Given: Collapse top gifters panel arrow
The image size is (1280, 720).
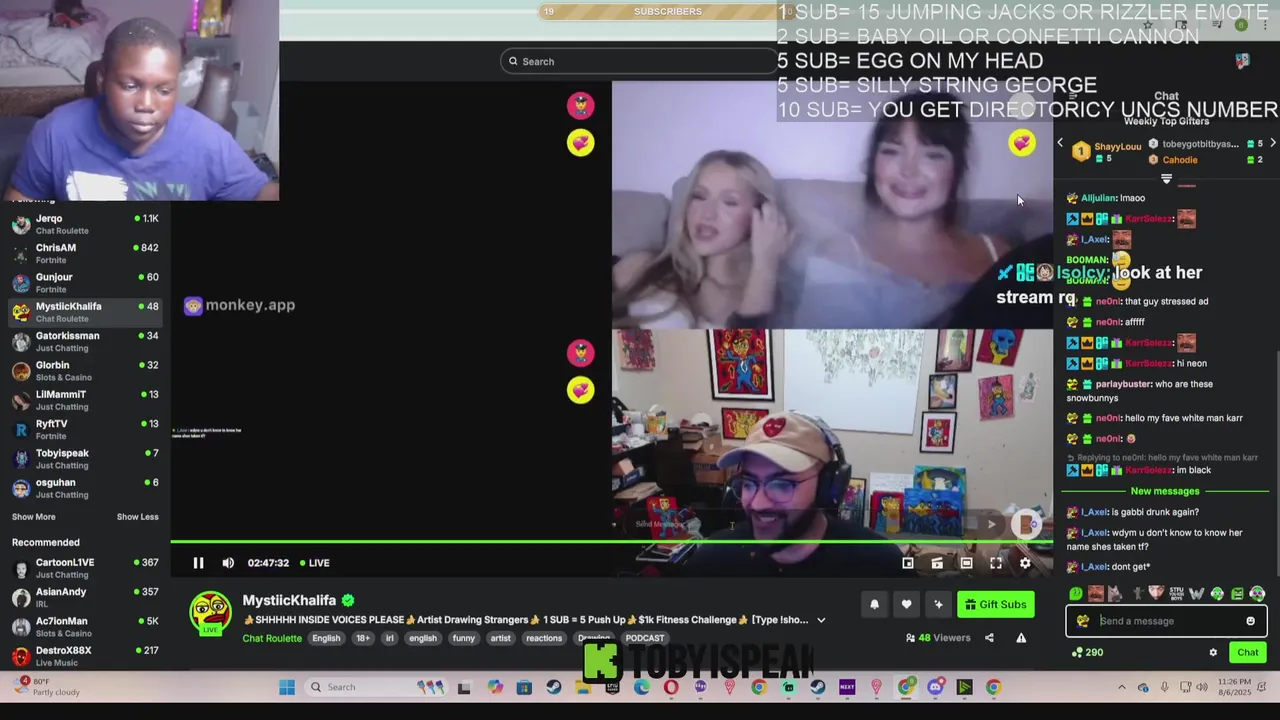Looking at the screenshot, I should point(1166,179).
